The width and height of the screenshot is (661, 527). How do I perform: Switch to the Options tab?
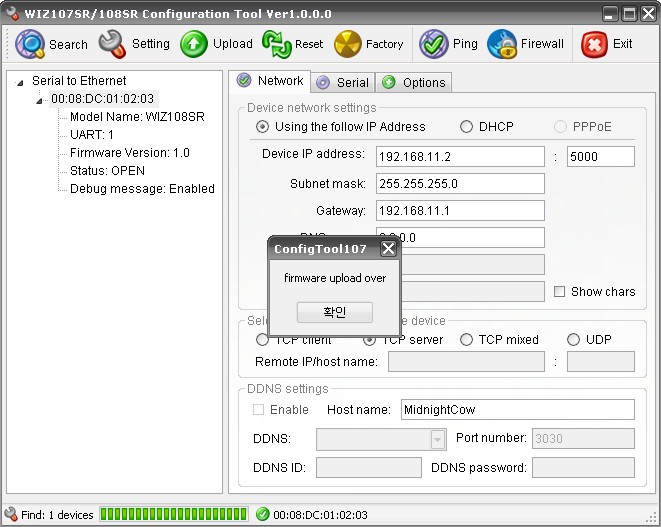click(x=414, y=82)
